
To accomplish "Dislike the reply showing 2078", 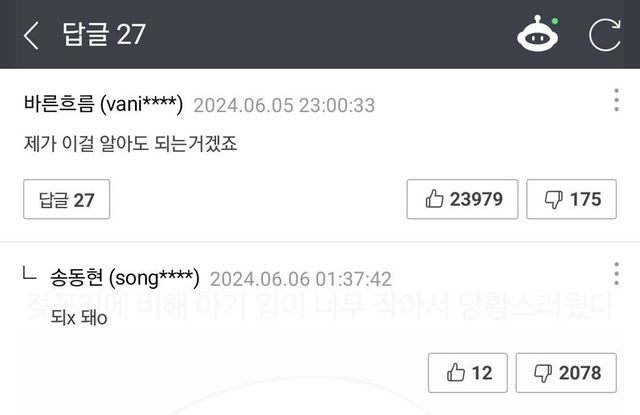I will (x=566, y=373).
